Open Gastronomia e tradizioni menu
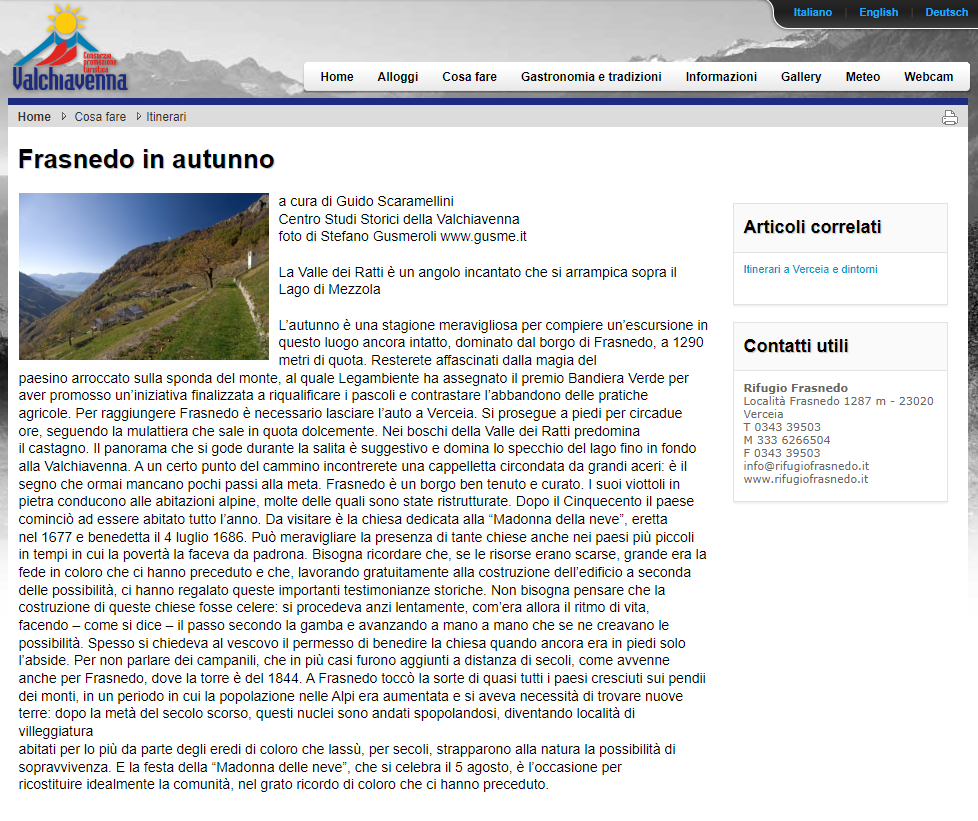 coord(591,77)
